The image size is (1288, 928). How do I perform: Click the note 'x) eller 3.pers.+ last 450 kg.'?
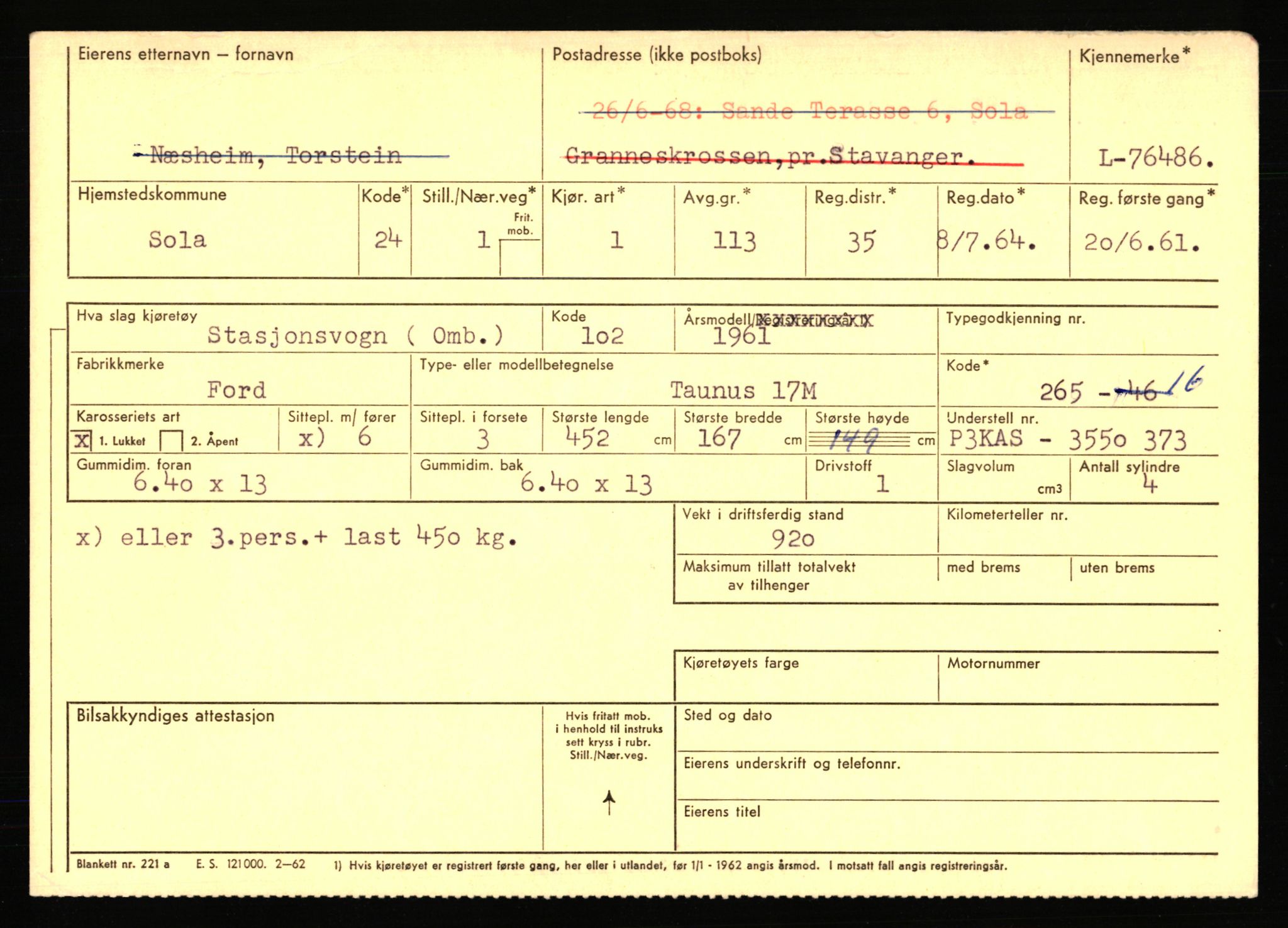(297, 538)
